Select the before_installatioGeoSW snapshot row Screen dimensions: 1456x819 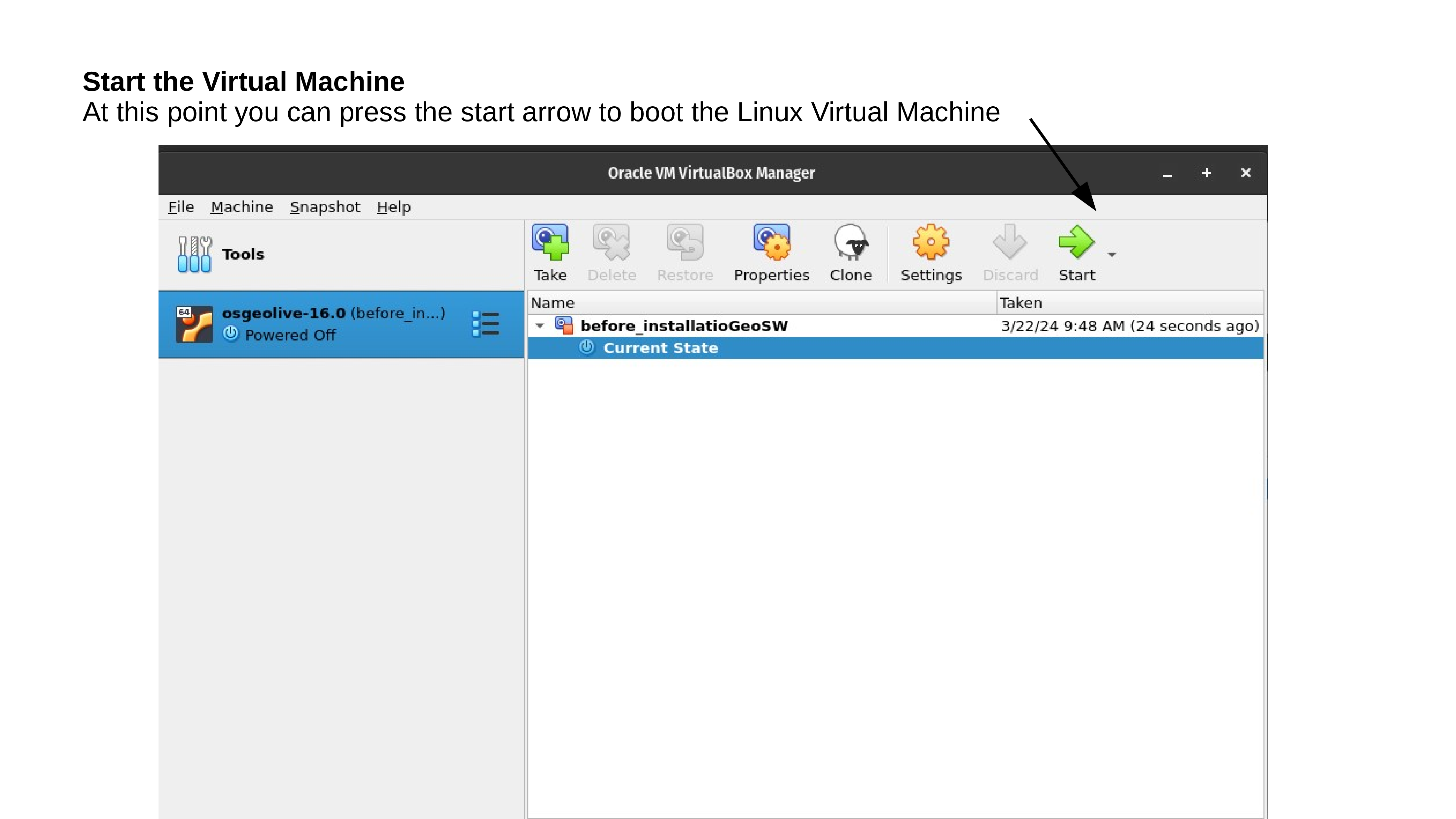point(895,326)
